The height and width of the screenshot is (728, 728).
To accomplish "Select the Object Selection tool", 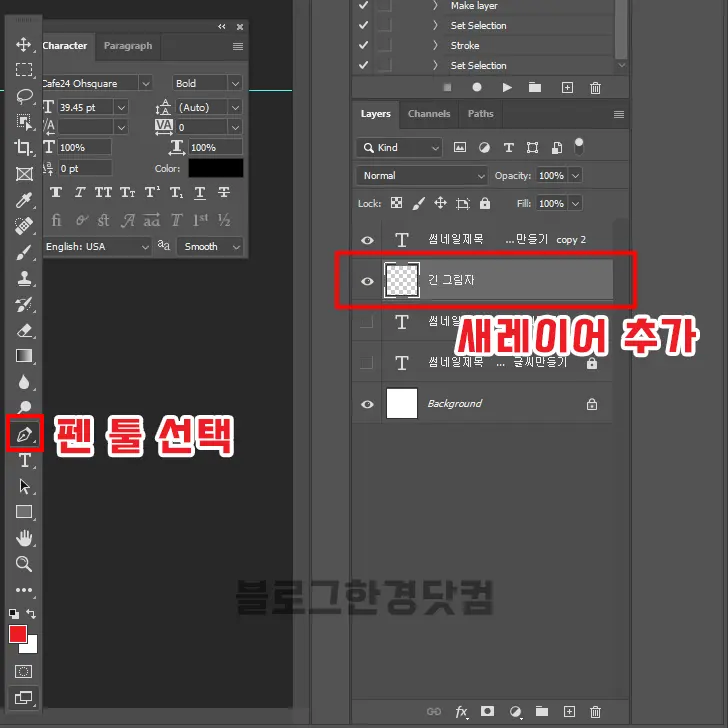I will pyautogui.click(x=24, y=122).
